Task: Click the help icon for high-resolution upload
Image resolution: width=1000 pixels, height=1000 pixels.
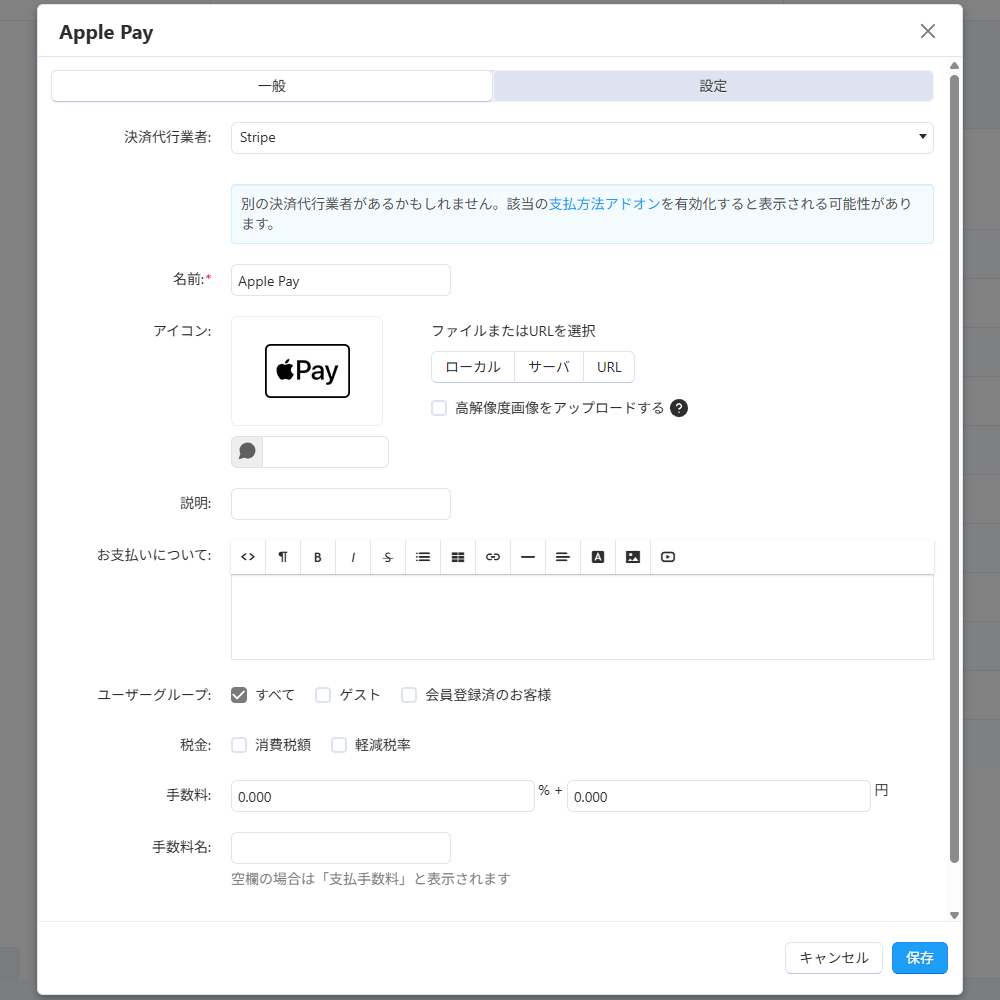Action: click(679, 408)
